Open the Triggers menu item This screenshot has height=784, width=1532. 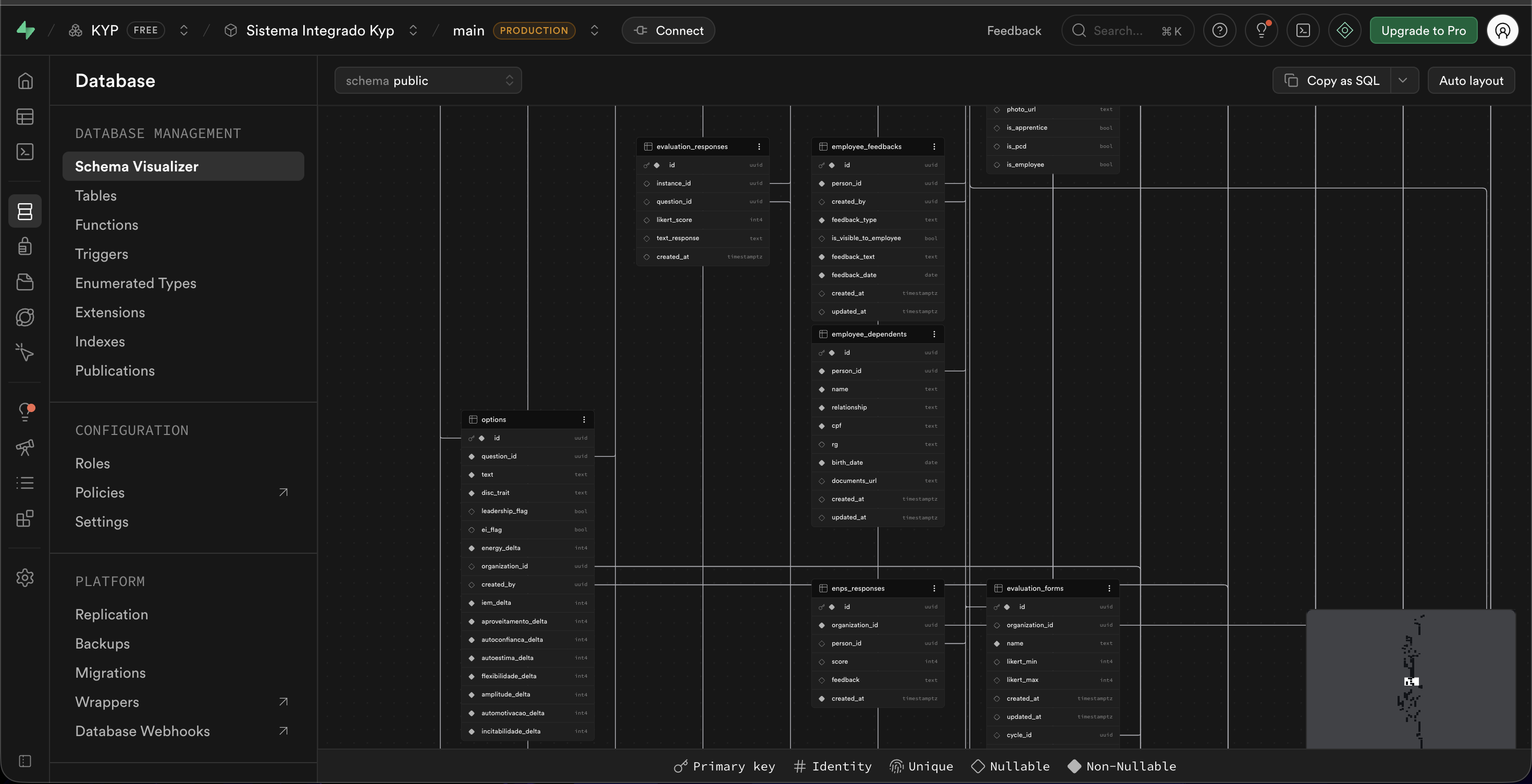[x=183, y=254]
